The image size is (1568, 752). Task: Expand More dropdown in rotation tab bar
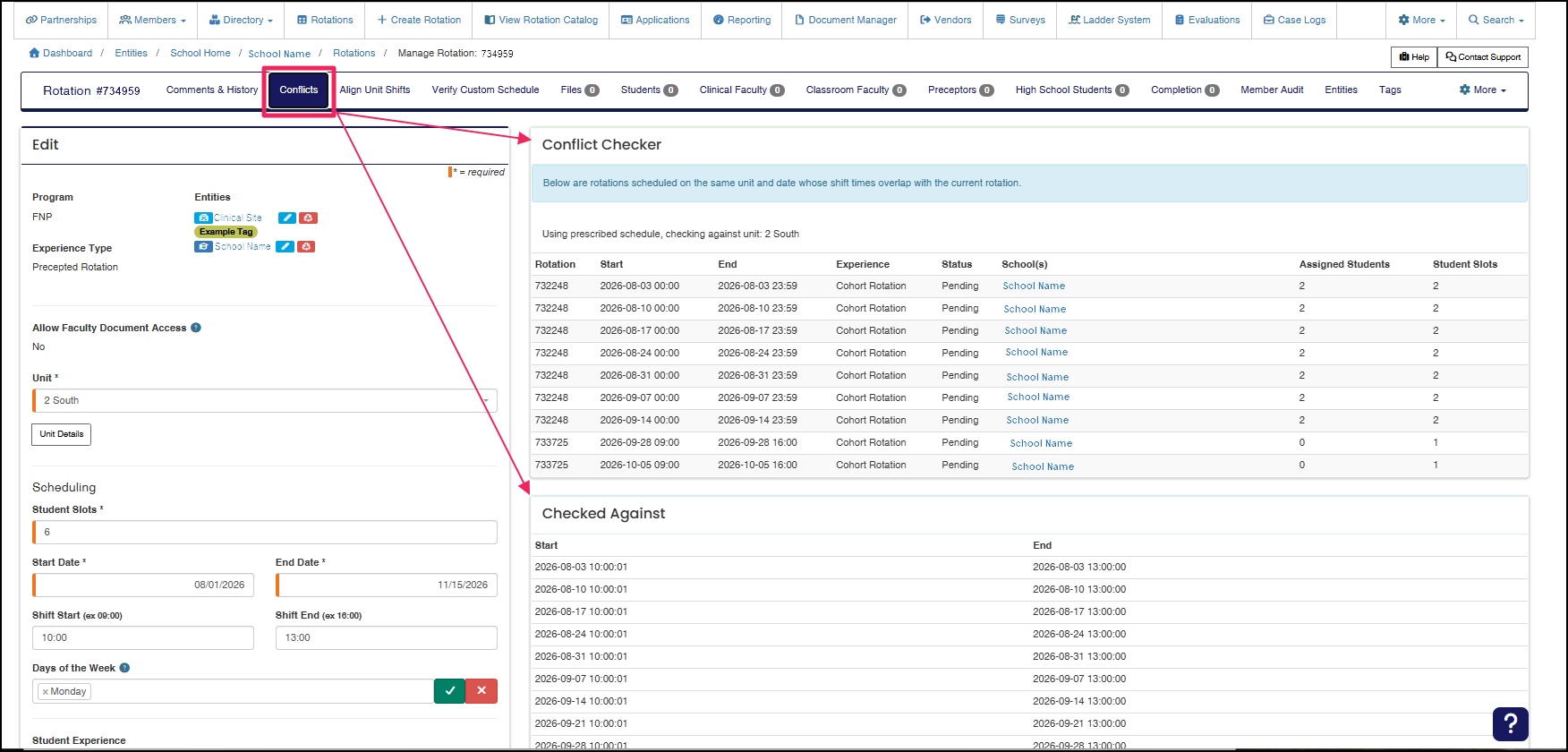[x=1482, y=90]
